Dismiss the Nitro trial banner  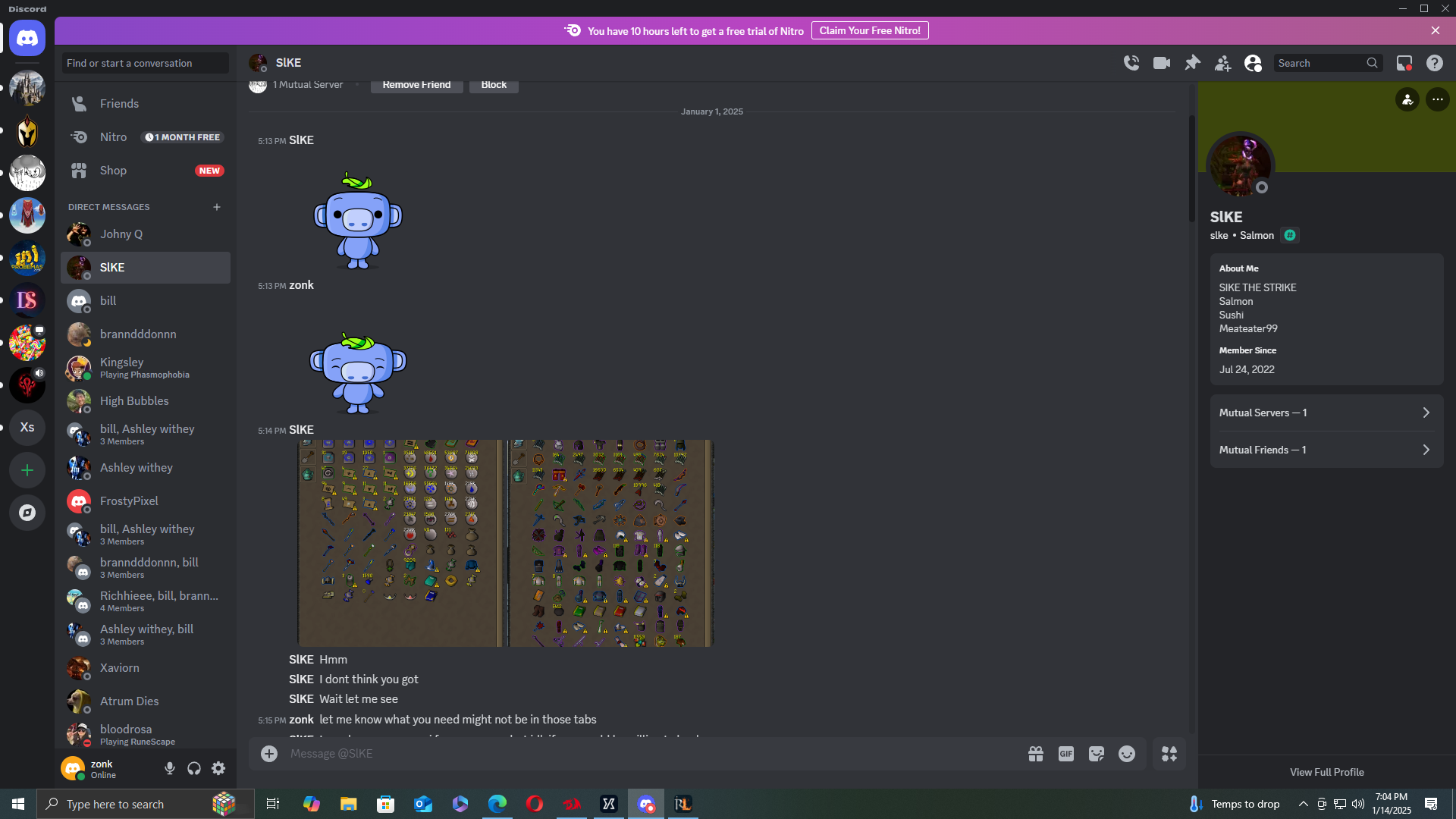[x=1436, y=30]
